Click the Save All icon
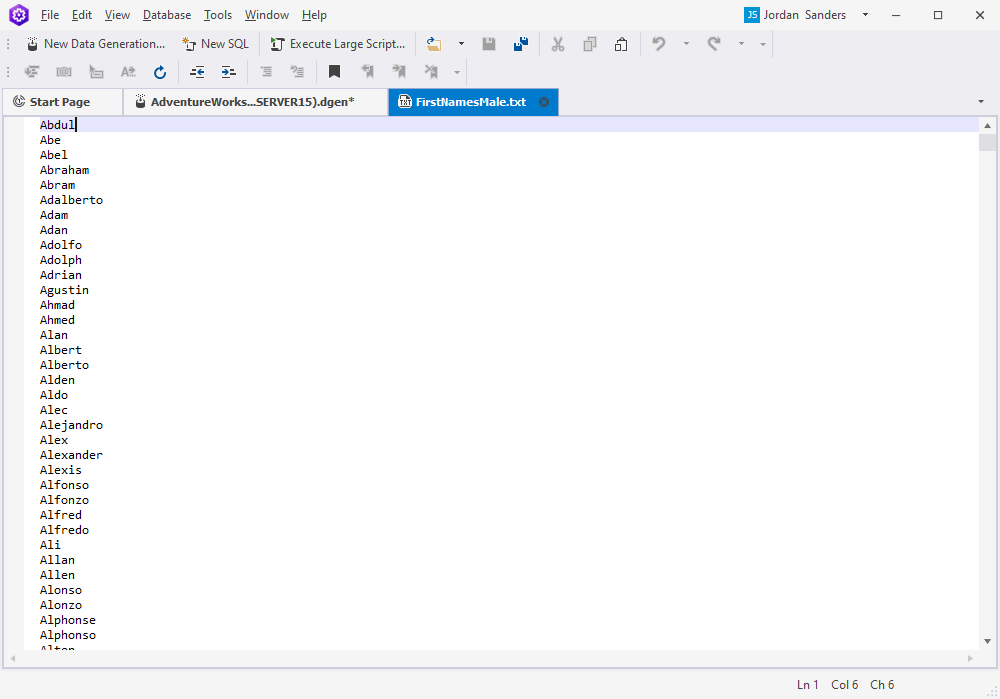 [x=521, y=44]
